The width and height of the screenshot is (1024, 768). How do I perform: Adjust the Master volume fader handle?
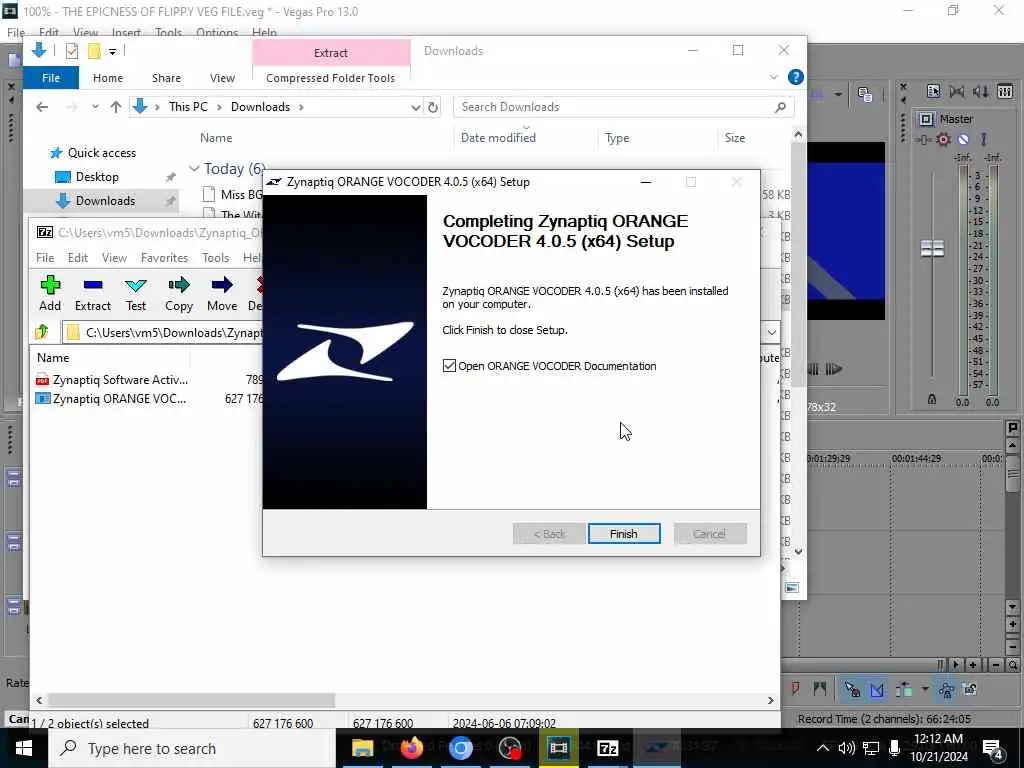pyautogui.click(x=932, y=248)
